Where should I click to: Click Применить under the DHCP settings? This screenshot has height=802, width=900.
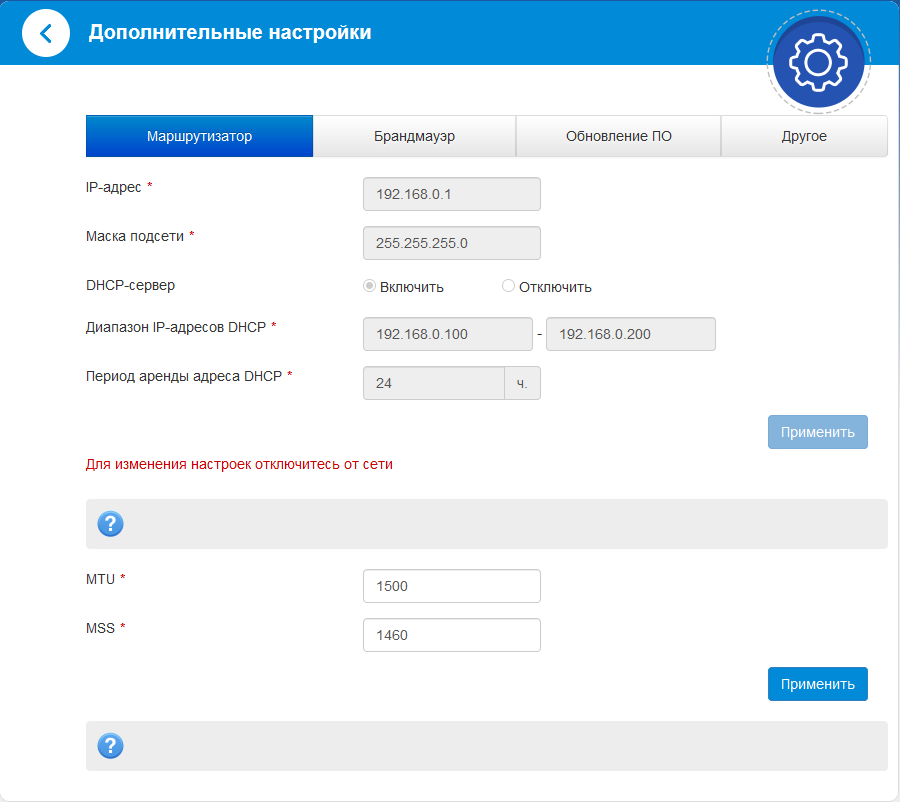(817, 432)
